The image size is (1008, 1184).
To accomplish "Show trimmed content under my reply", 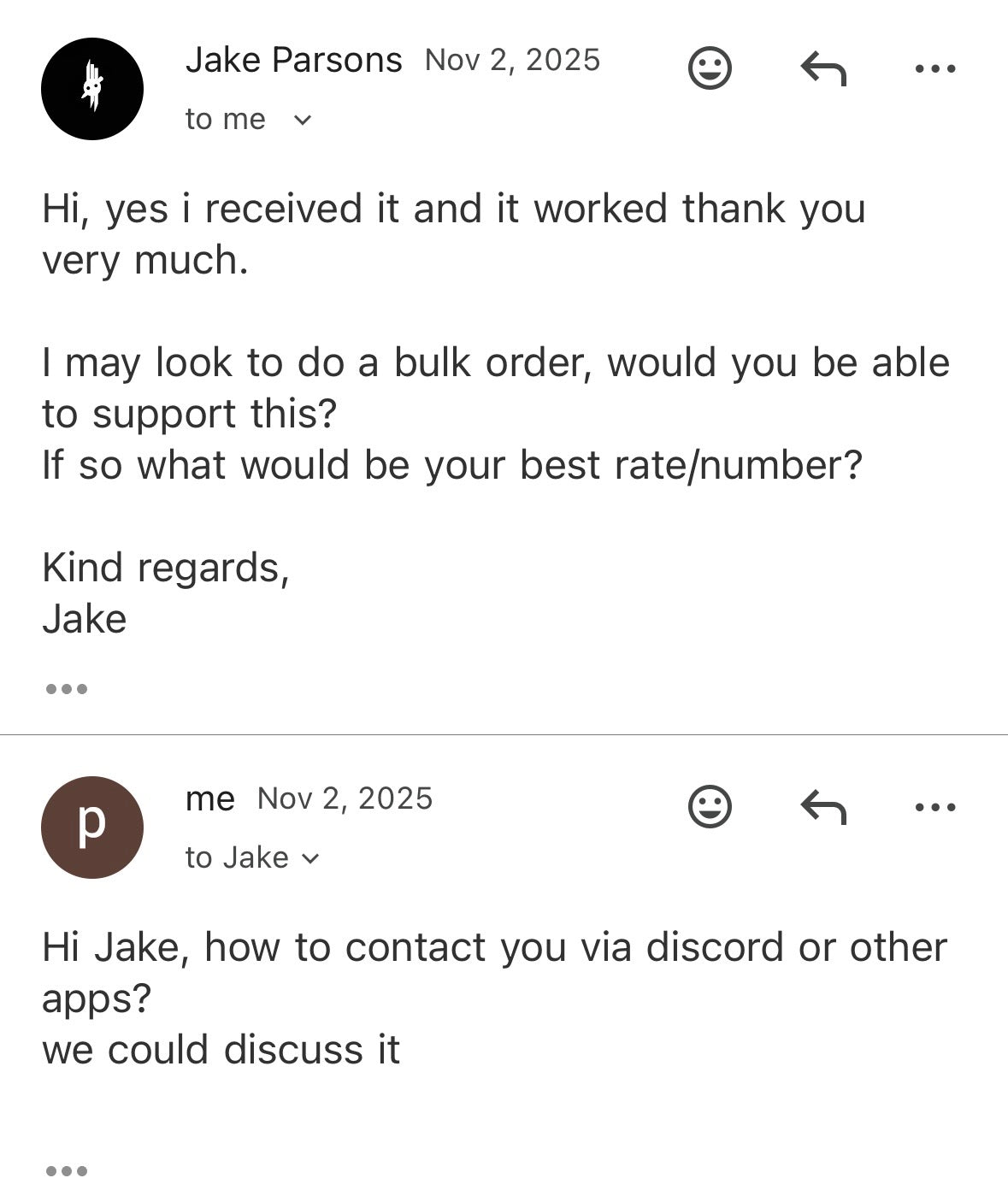I will coord(67,1170).
